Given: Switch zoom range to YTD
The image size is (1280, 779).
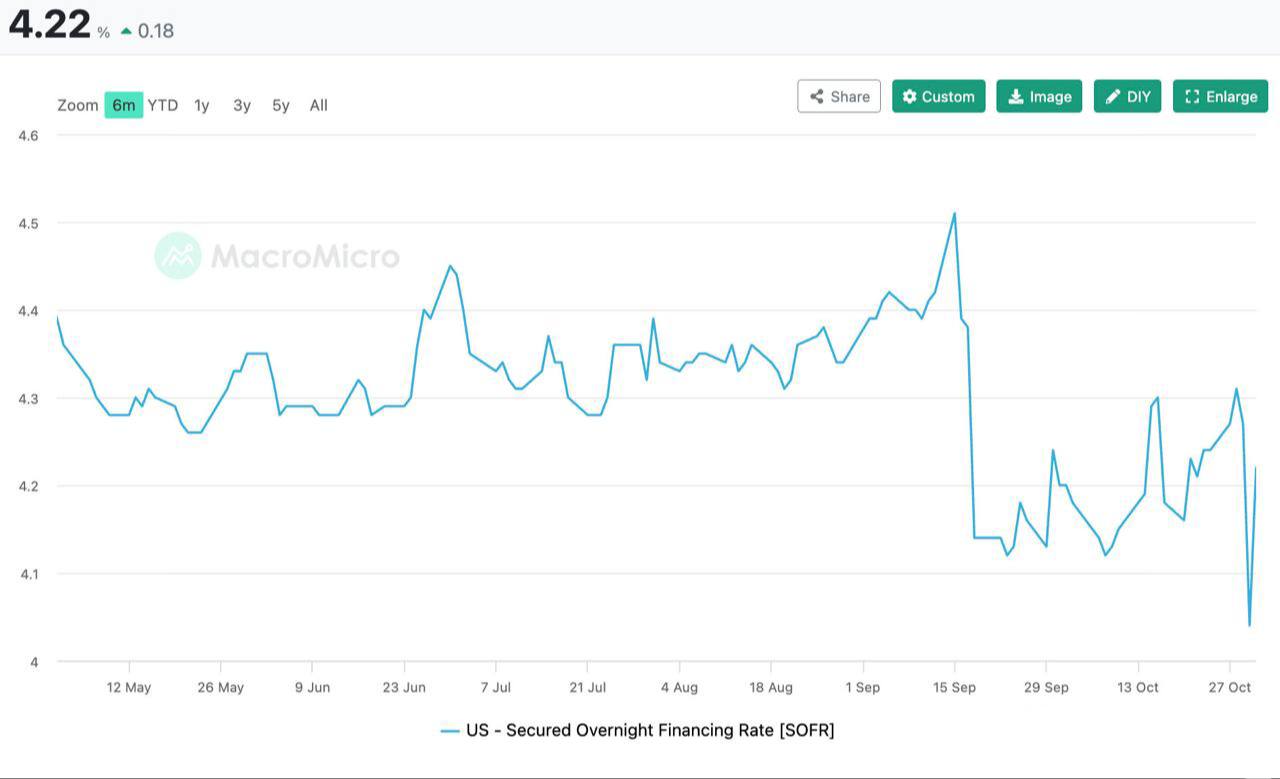Looking at the screenshot, I should tap(163, 105).
